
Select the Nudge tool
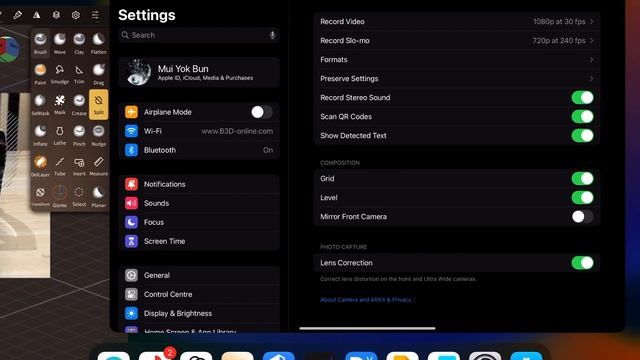coord(99,135)
